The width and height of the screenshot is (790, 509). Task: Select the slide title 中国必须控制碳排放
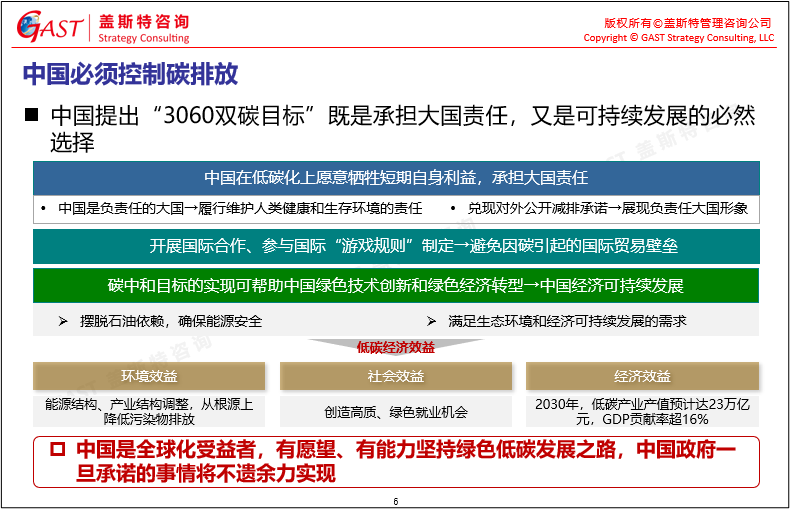130,75
